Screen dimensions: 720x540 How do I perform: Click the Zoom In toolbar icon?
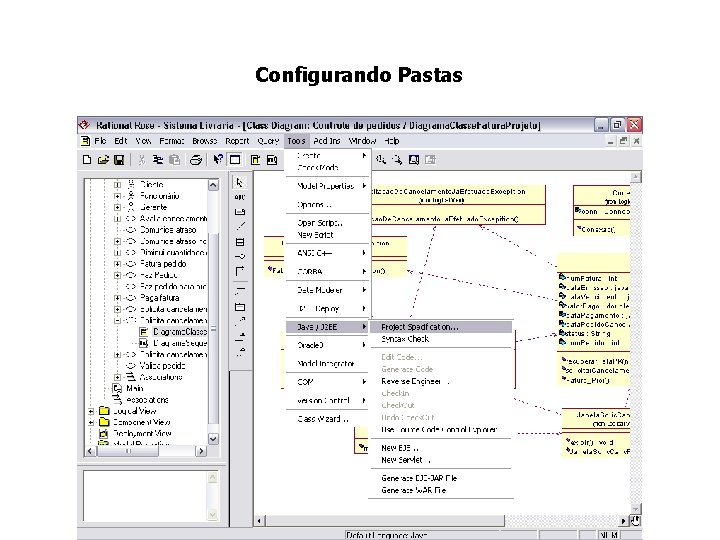[x=381, y=160]
